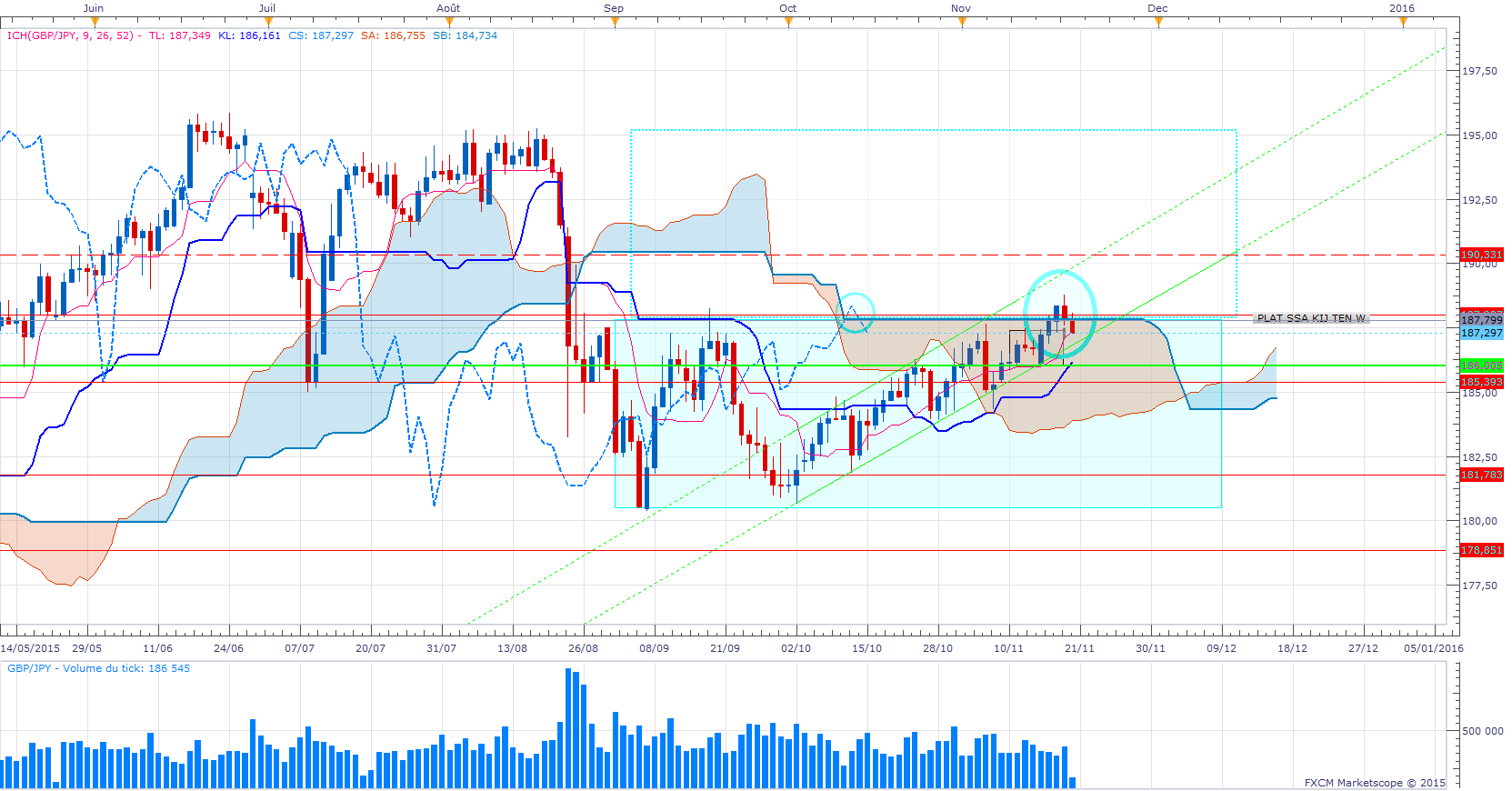Select the 02/10 date axis label
1512x791 pixels.
[796, 648]
